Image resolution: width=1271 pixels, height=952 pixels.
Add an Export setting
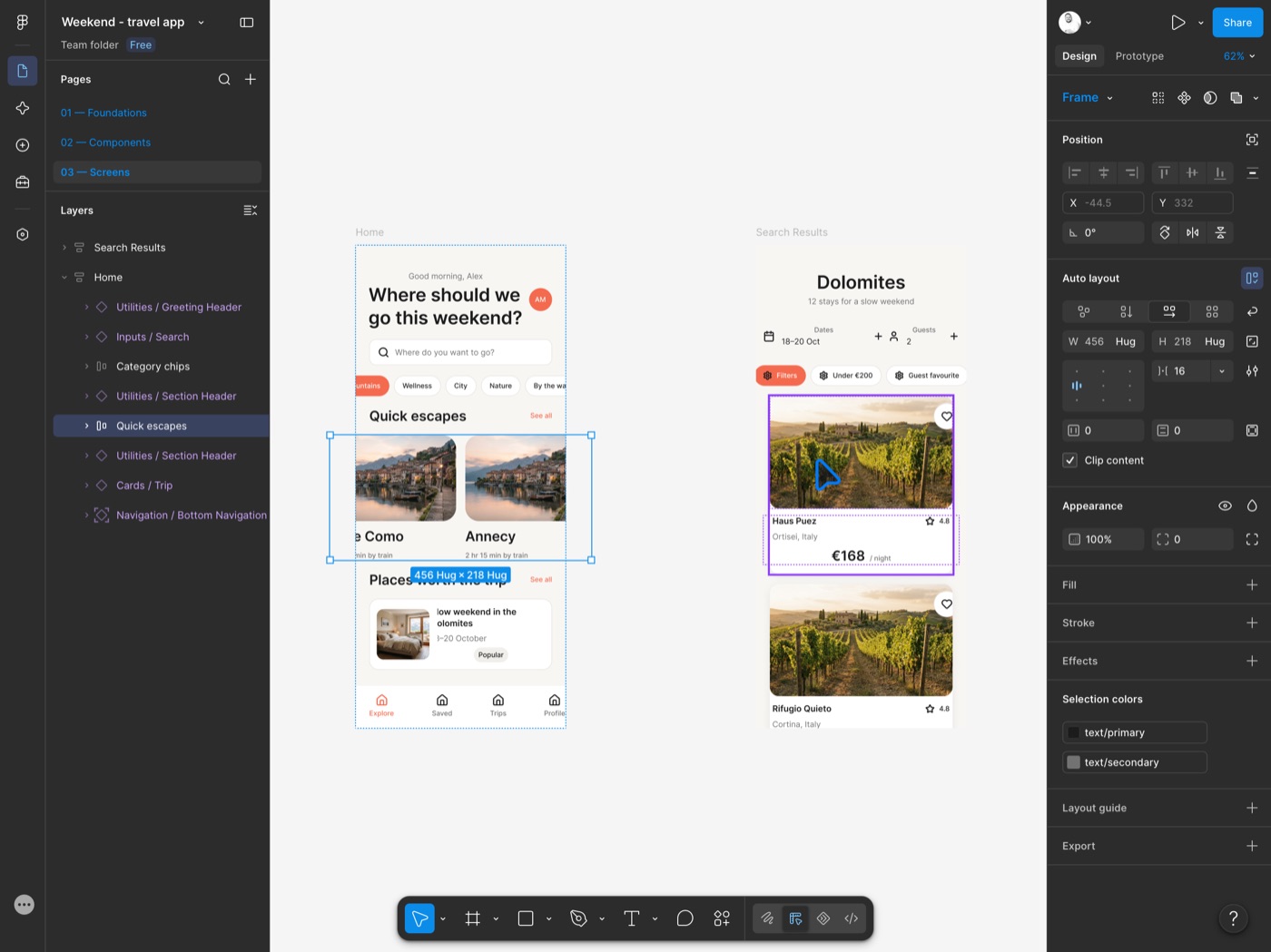click(x=1252, y=846)
